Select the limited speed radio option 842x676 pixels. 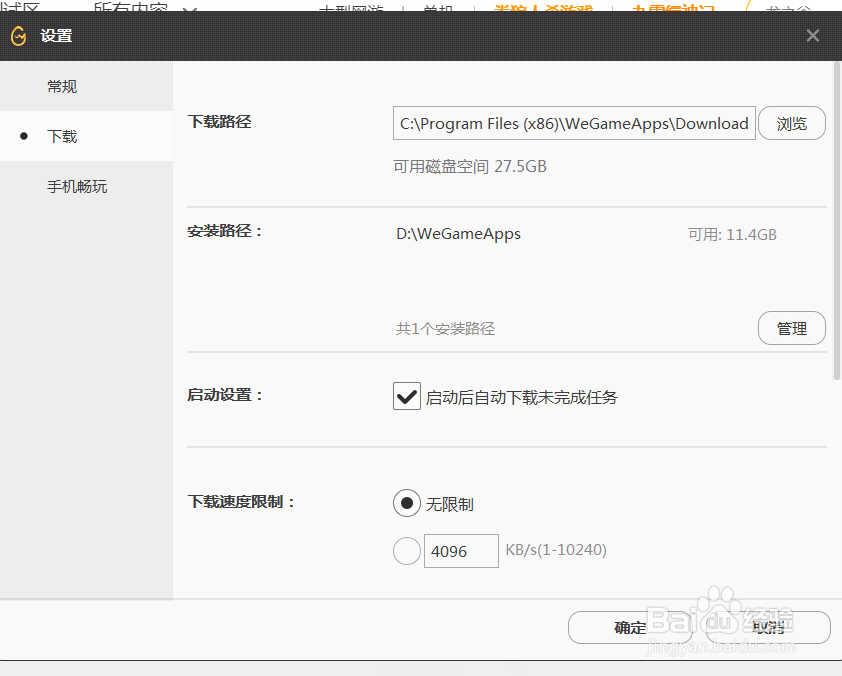407,551
